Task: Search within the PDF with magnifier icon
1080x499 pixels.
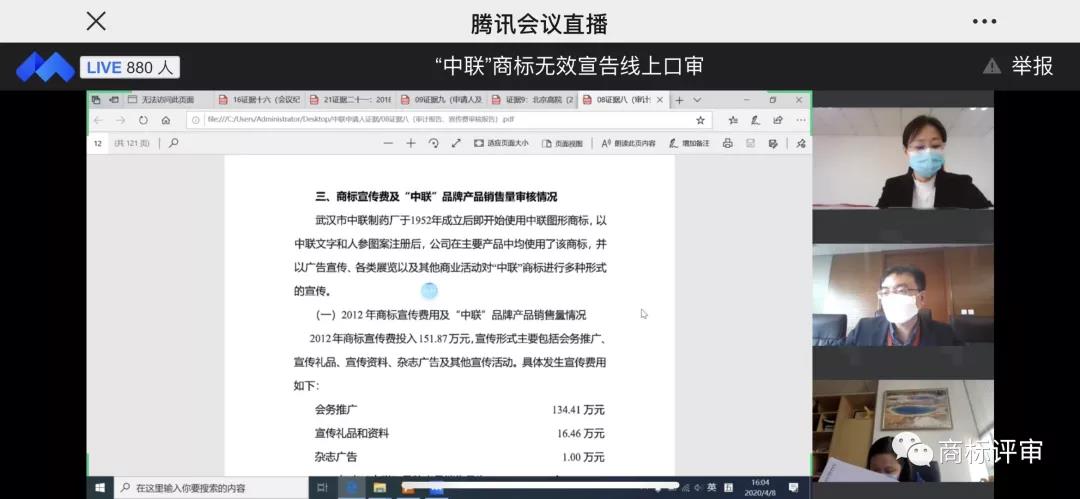Action: click(173, 143)
